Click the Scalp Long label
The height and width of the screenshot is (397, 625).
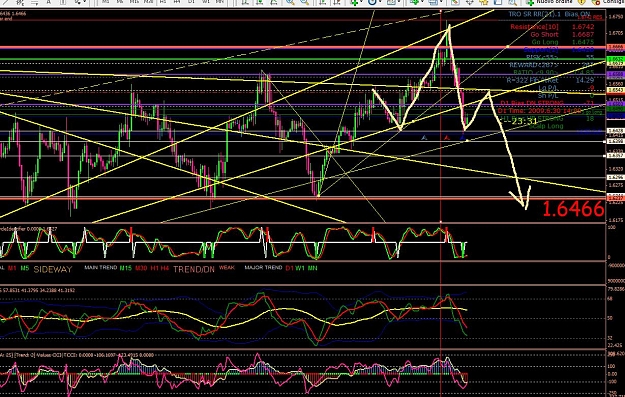(x=546, y=126)
